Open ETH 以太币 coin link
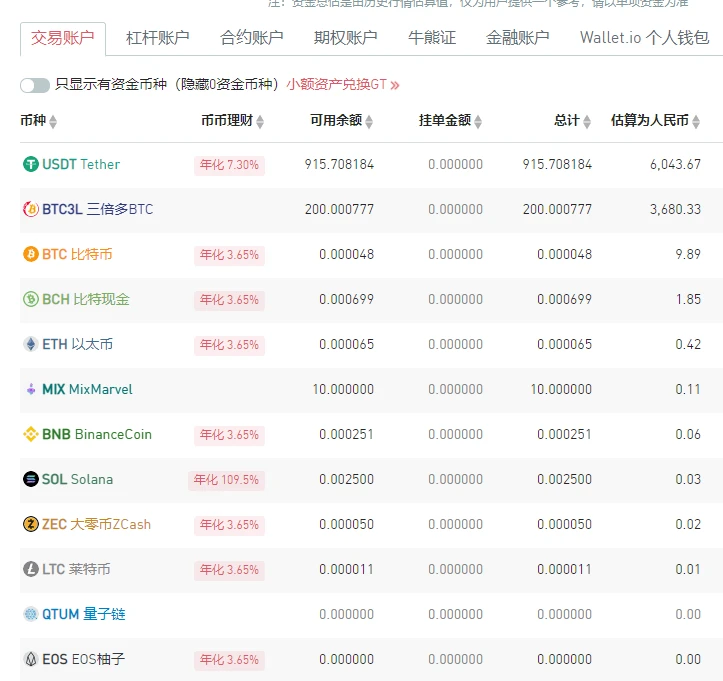 tap(77, 344)
